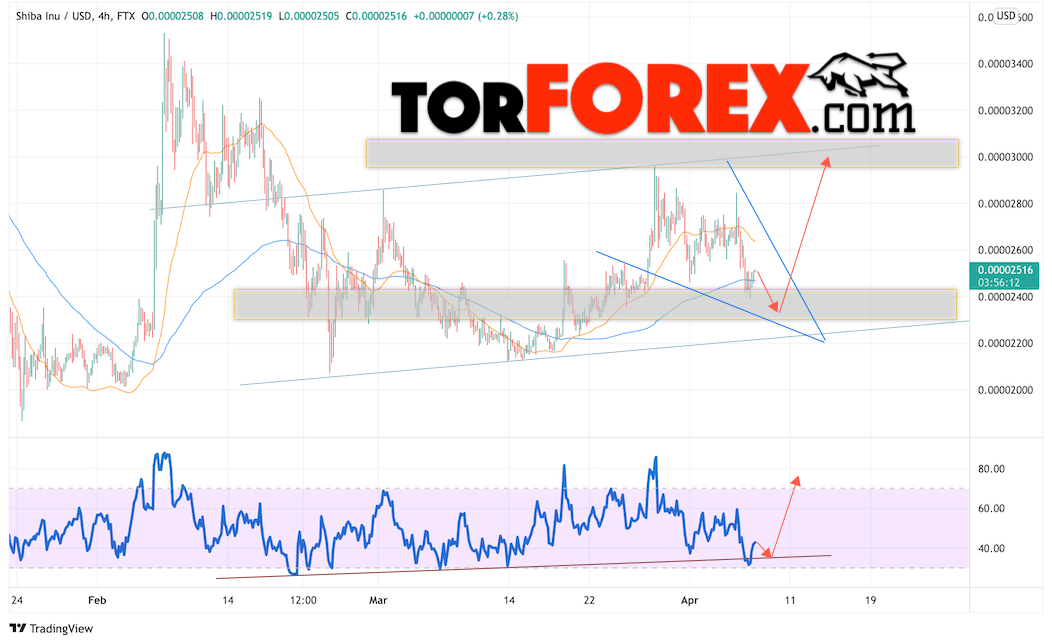This screenshot has width=1052, height=644.
Task: Click the 0.00002600 price axis label
Action: tap(1005, 250)
